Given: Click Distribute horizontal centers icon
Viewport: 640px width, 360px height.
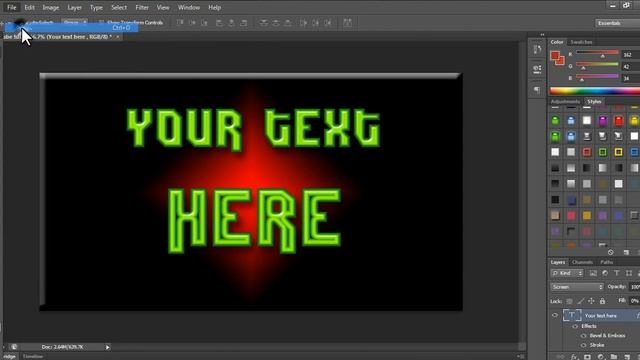Looking at the screenshot, I should pos(316,23).
